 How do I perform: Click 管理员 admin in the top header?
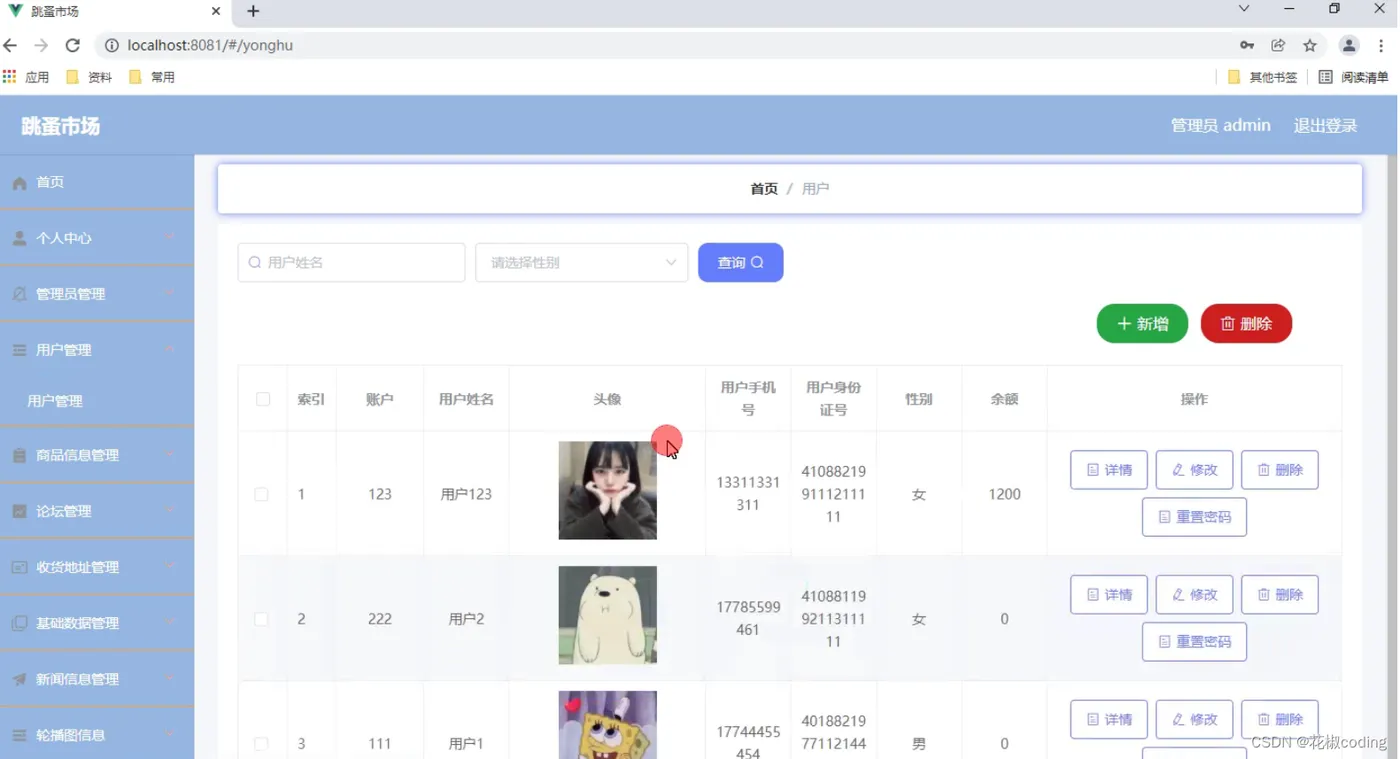tap(1220, 126)
